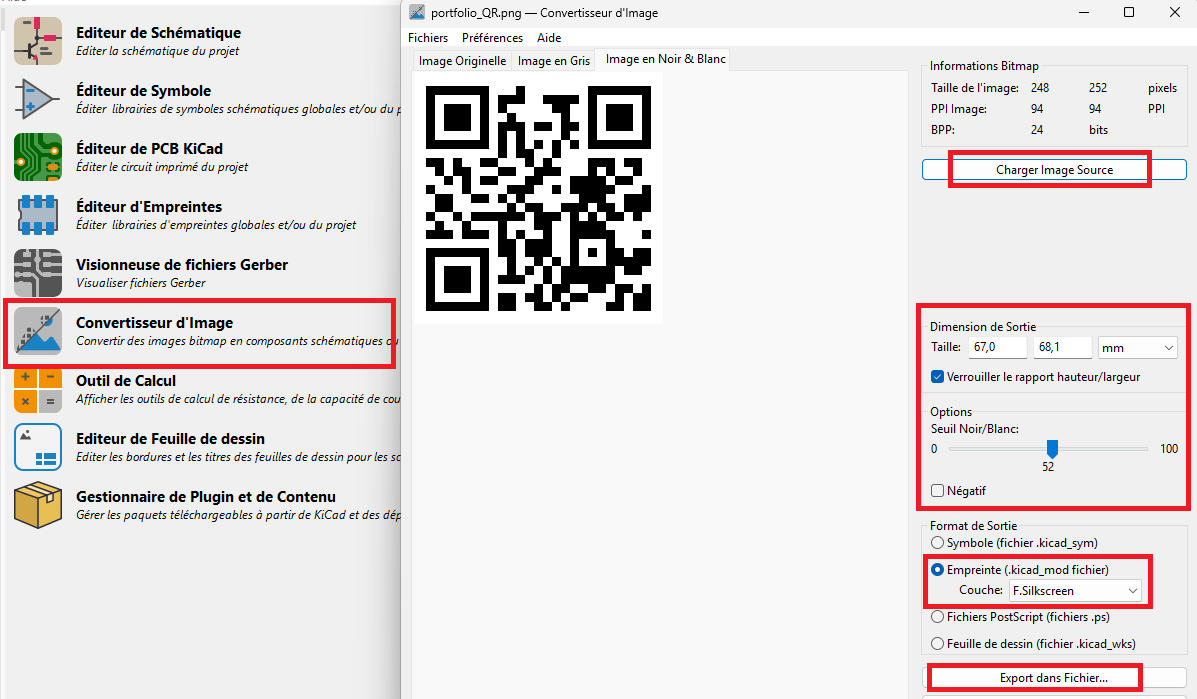Select the Image en Noir & Blanc tab
The width and height of the screenshot is (1197, 699).
tap(665, 59)
